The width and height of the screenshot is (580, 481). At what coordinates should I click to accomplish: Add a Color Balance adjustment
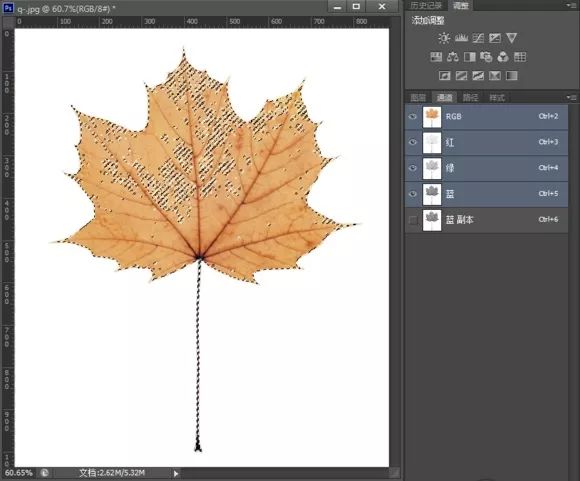[453, 57]
